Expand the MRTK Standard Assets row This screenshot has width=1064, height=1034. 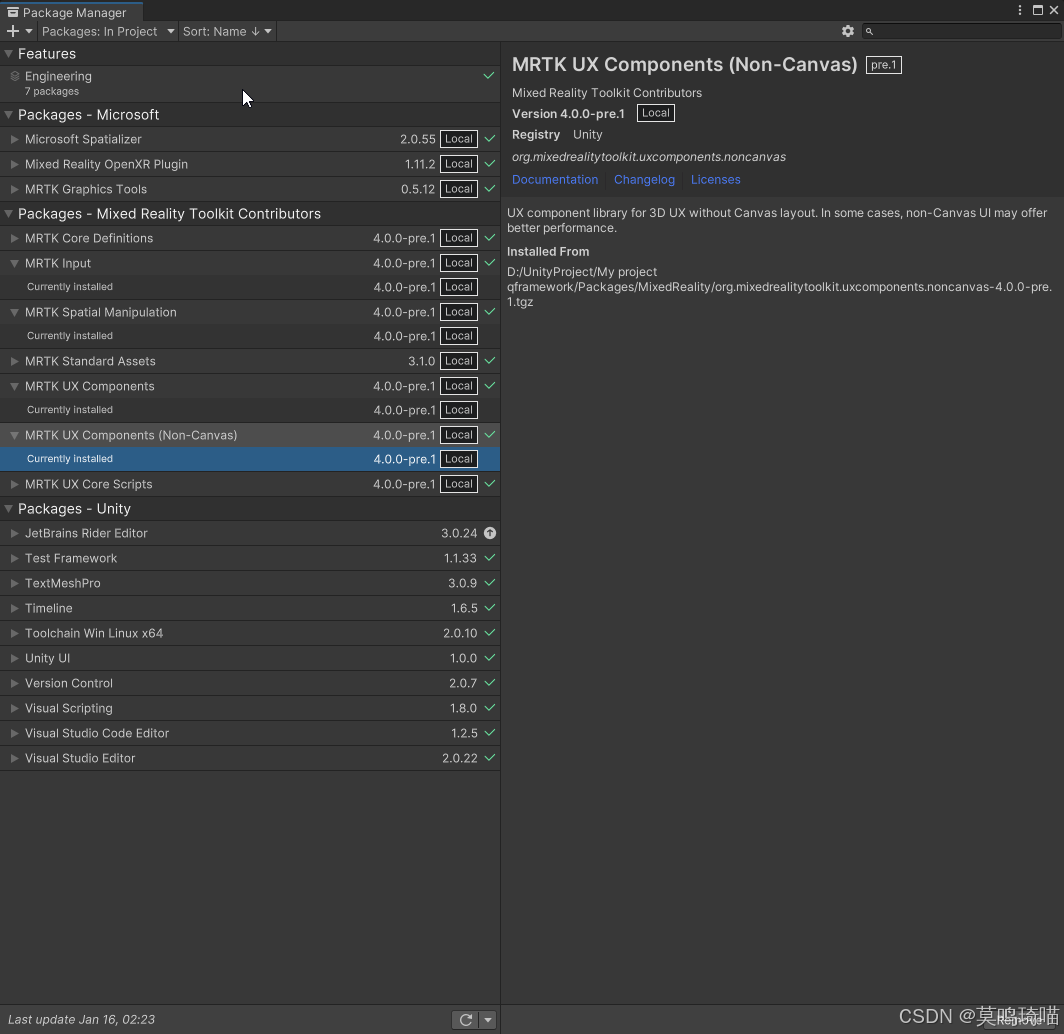[14, 361]
